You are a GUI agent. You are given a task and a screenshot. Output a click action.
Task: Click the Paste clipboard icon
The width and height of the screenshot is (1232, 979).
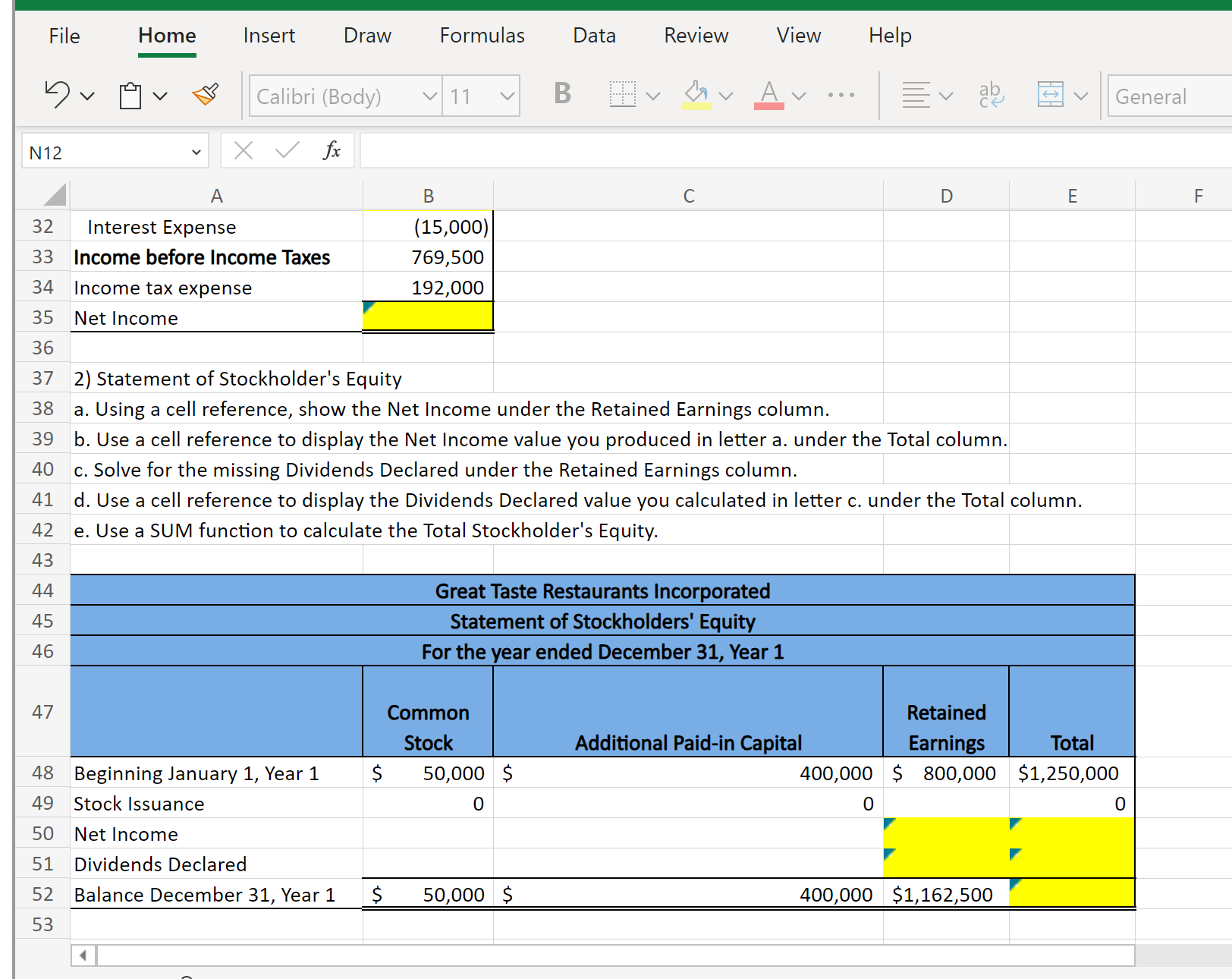tap(129, 96)
